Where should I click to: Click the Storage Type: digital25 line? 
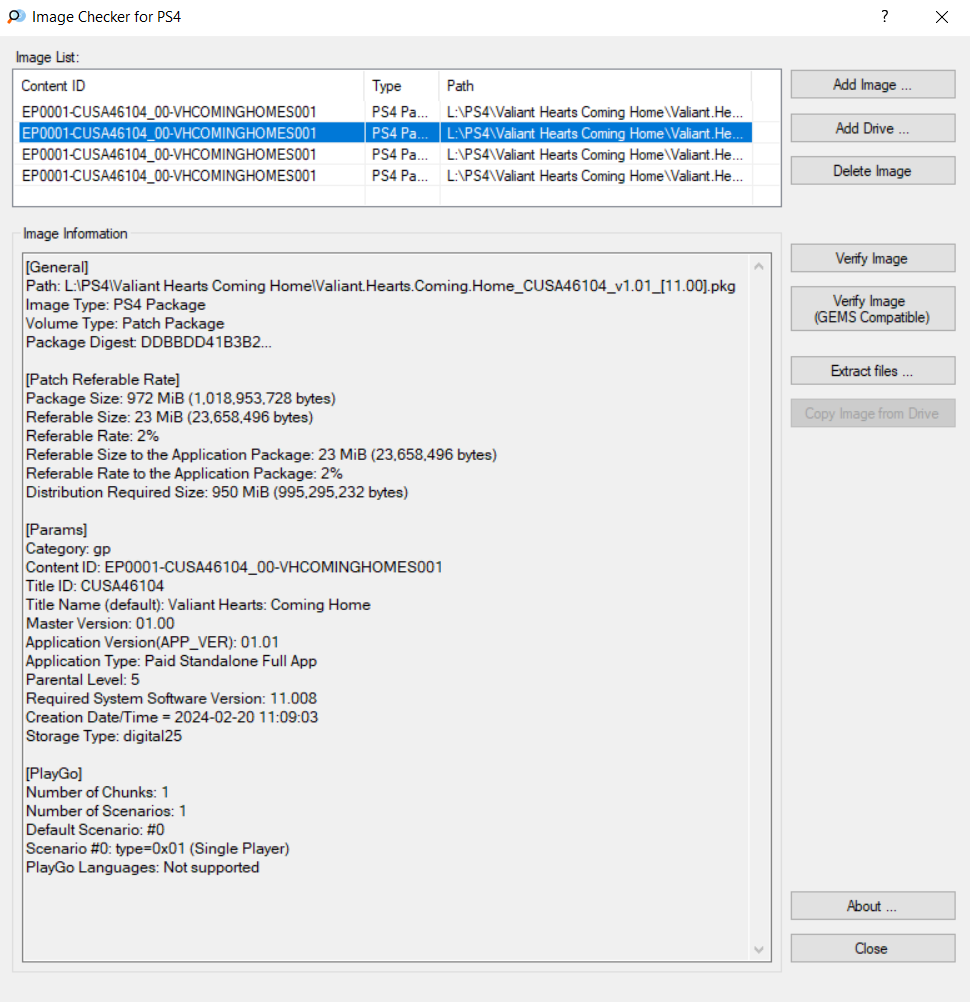pos(104,736)
